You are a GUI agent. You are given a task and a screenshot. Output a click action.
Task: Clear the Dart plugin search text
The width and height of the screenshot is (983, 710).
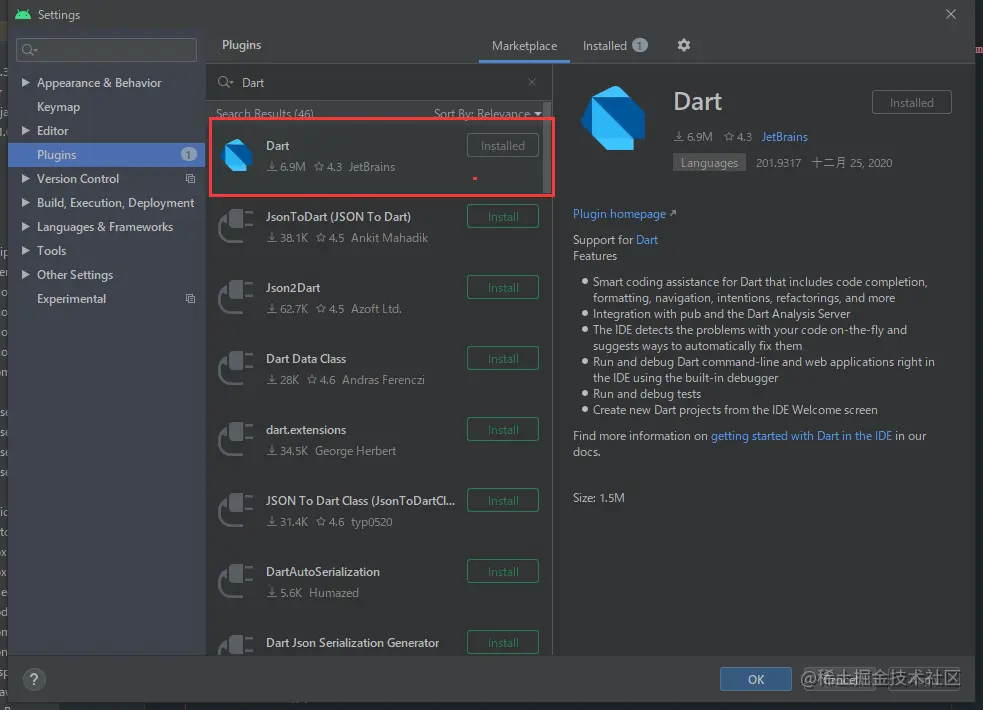tap(532, 82)
